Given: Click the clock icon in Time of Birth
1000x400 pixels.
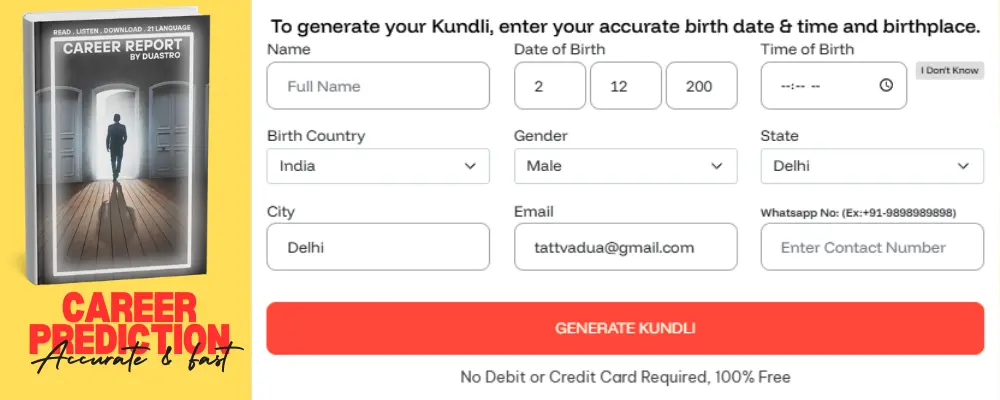Looking at the screenshot, I should (886, 86).
